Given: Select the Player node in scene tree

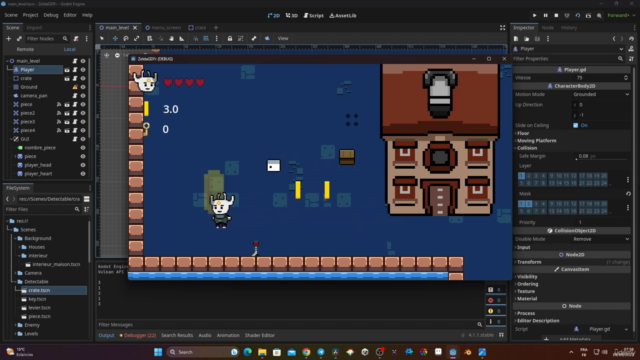Looking at the screenshot, I should (x=27, y=70).
